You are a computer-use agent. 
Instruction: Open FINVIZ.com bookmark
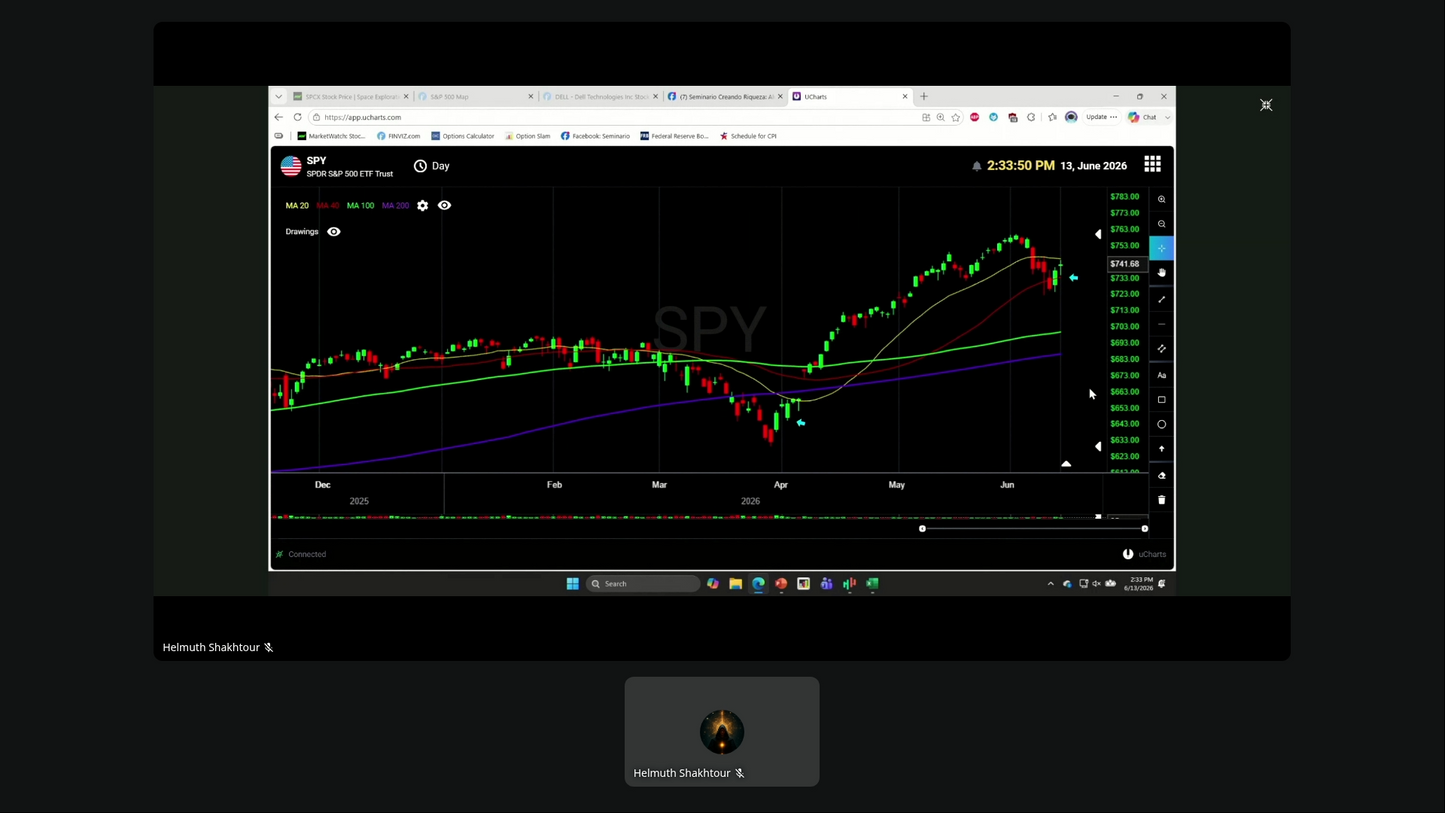[x=398, y=136]
